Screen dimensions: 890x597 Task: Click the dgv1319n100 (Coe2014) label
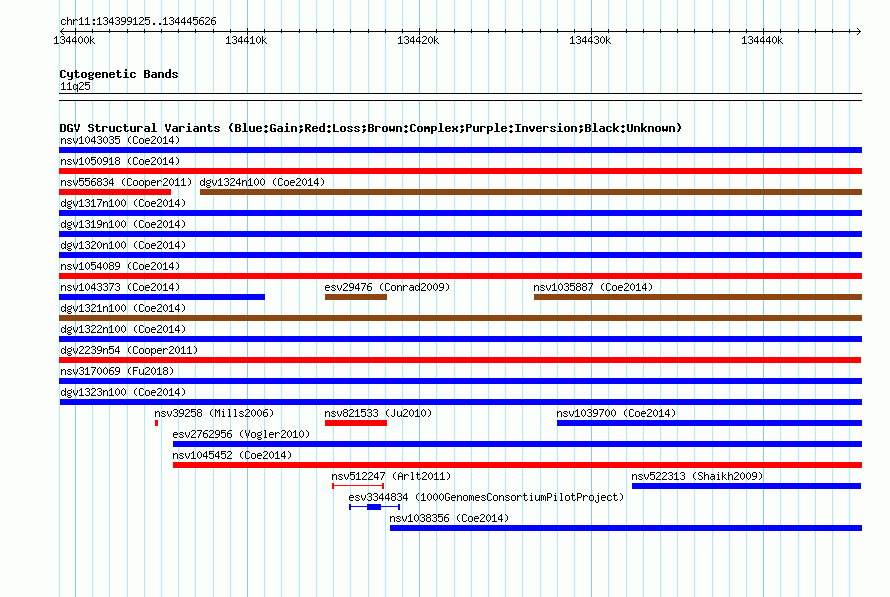tap(123, 224)
